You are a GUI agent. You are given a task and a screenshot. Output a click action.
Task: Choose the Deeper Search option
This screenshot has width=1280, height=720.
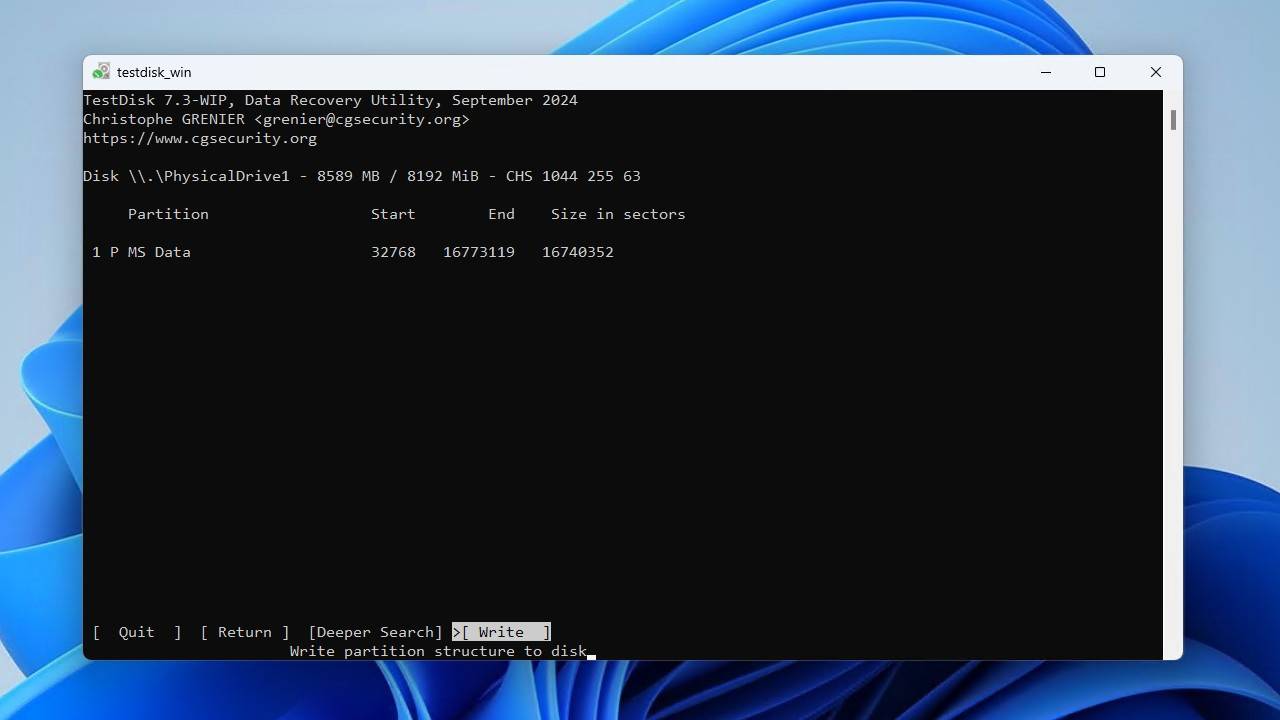click(375, 632)
